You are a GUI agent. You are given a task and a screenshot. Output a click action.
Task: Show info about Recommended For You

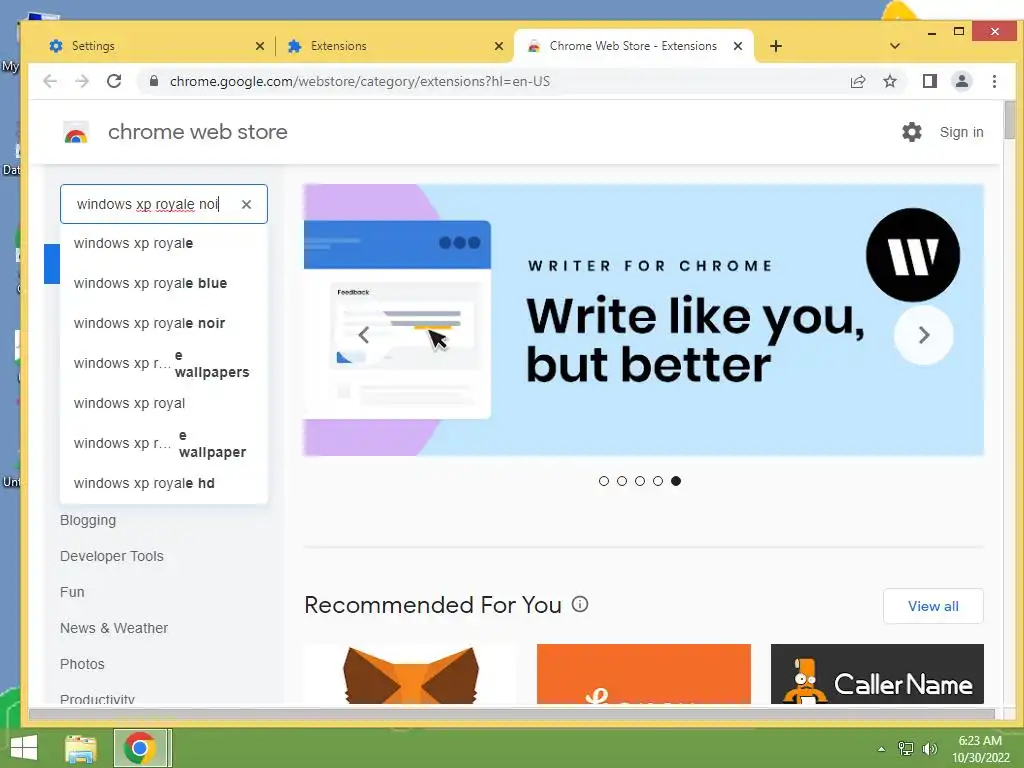coord(580,604)
